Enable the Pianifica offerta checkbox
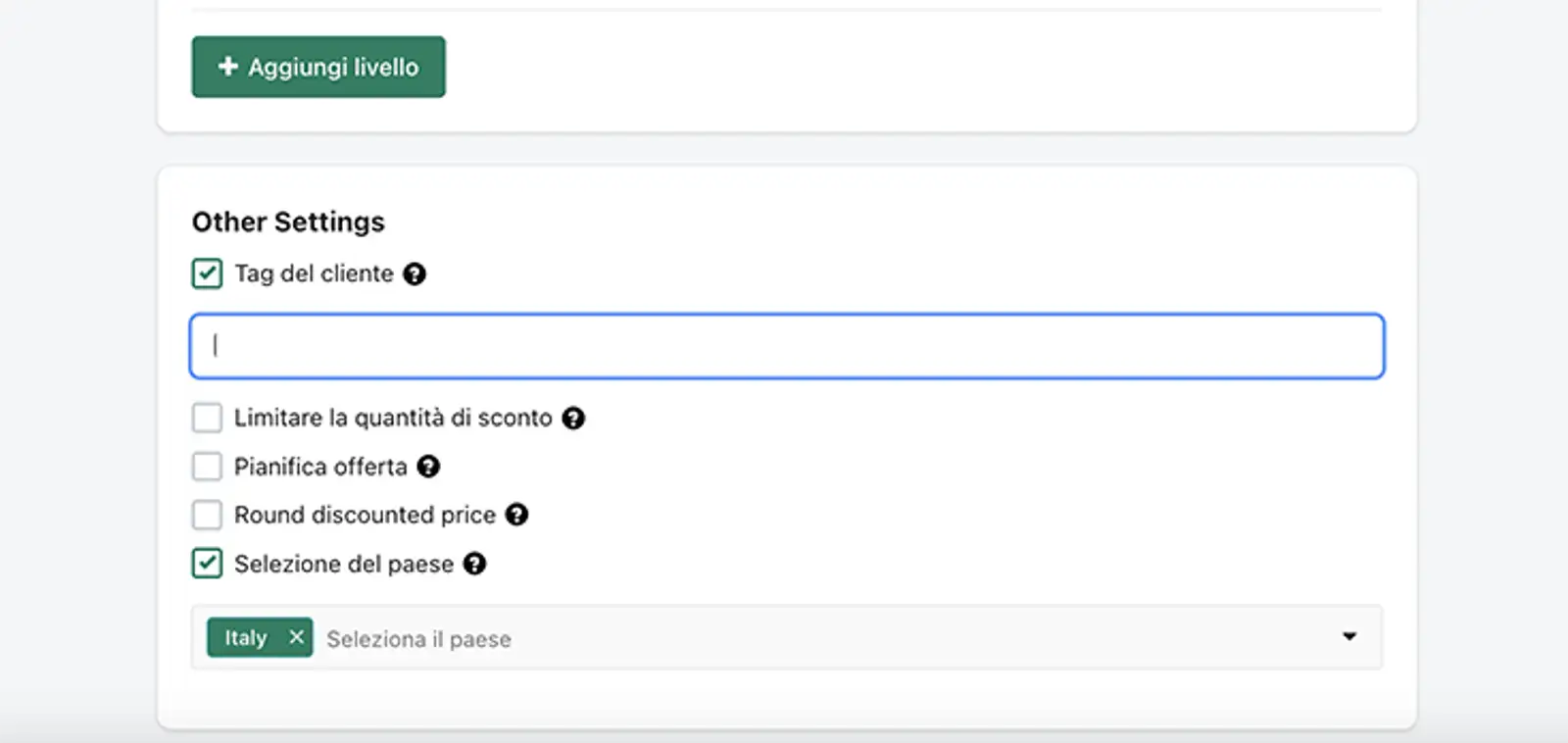This screenshot has width=1568, height=743. (x=207, y=466)
